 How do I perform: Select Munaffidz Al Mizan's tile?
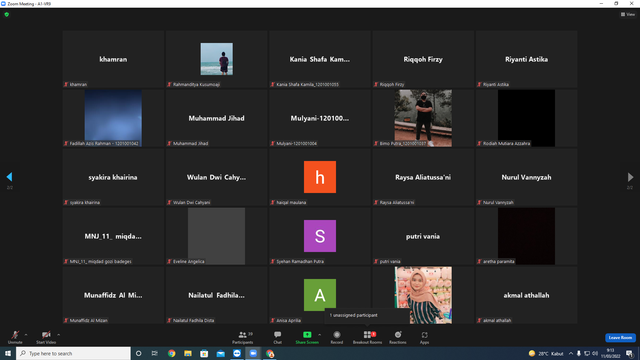113,295
